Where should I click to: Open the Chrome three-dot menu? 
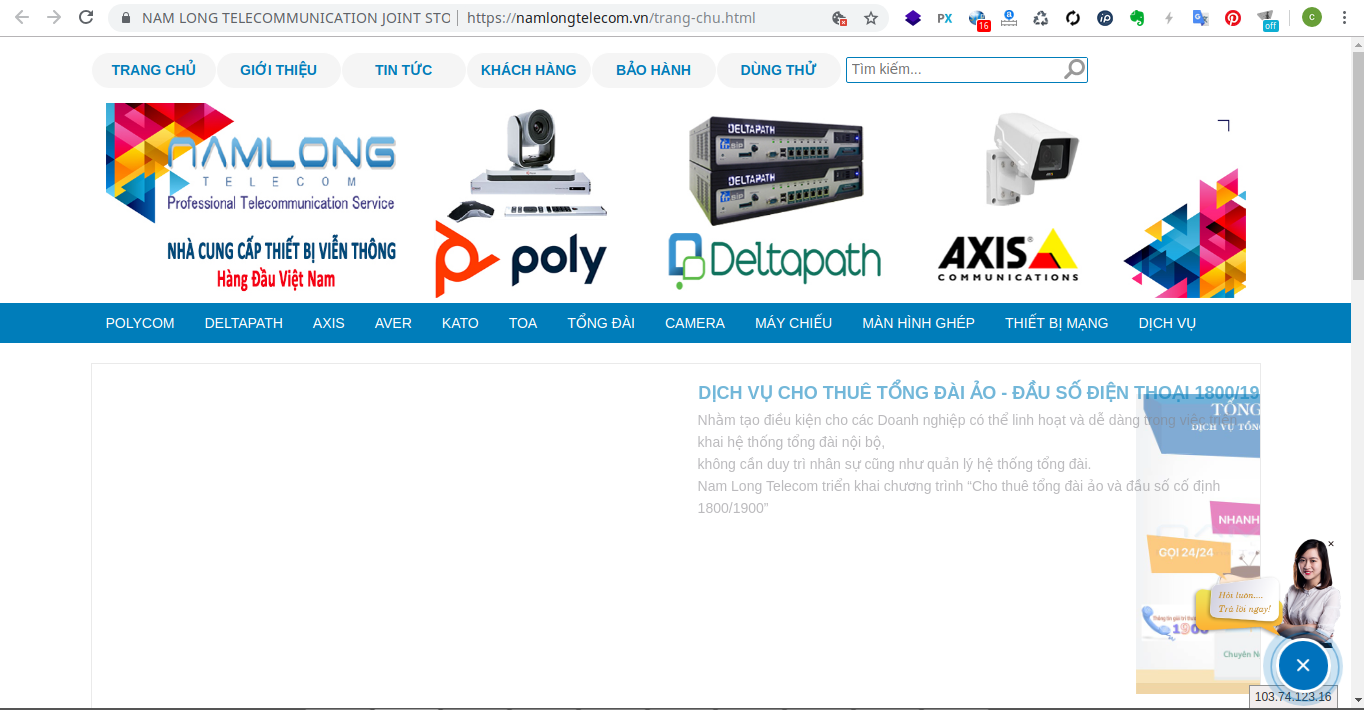(1342, 18)
